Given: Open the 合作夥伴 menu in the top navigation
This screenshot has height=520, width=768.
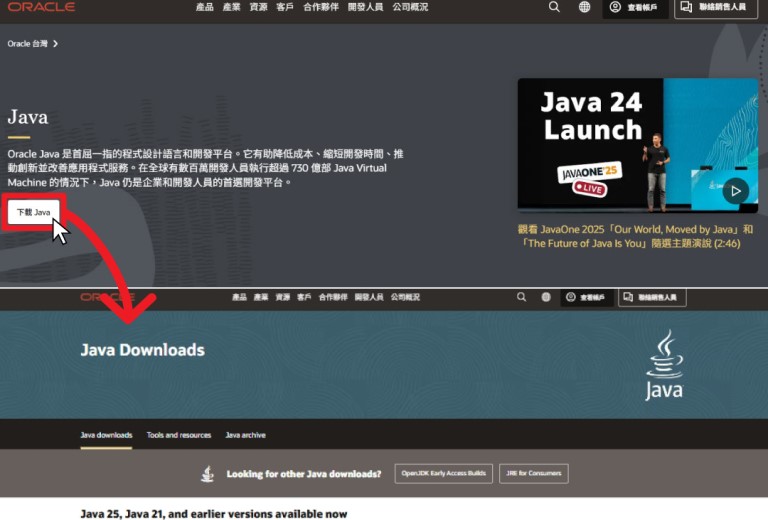Looking at the screenshot, I should pyautogui.click(x=321, y=7).
